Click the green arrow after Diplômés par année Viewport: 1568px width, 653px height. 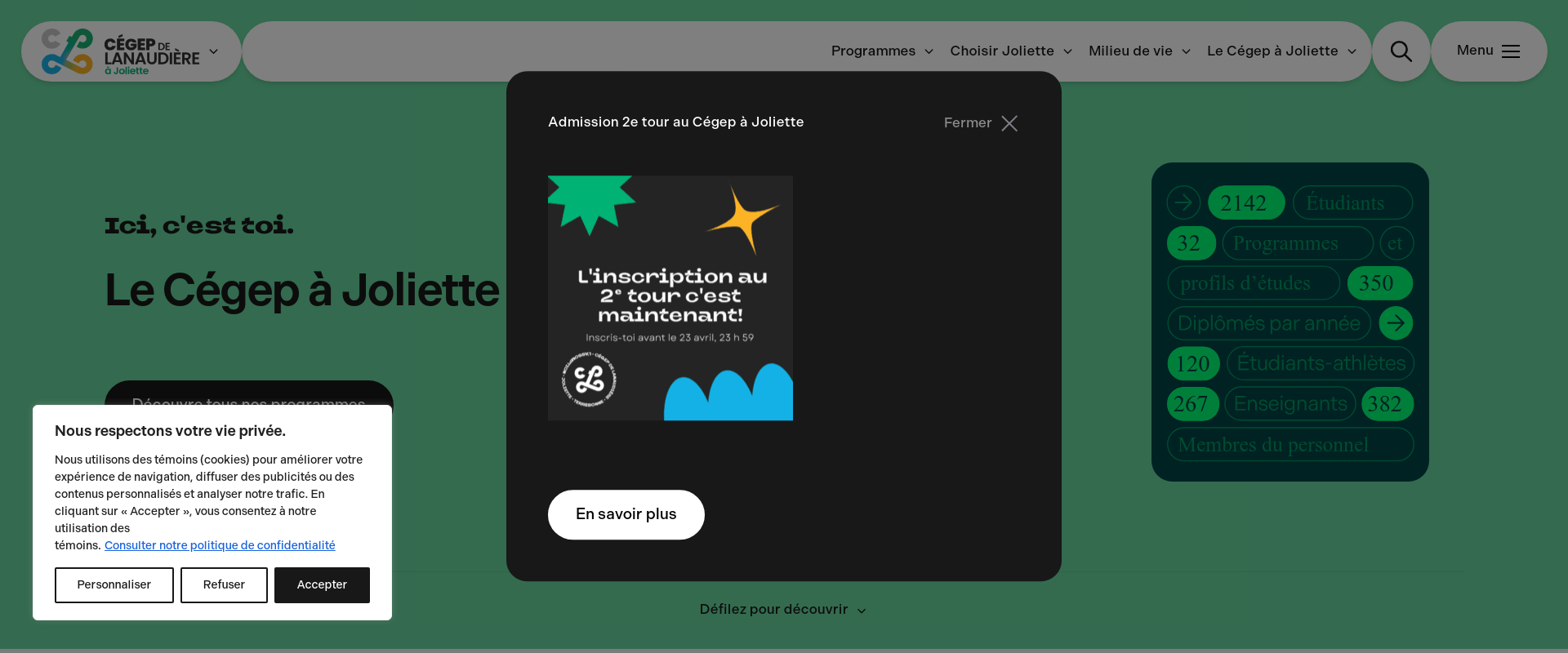pyautogui.click(x=1396, y=323)
